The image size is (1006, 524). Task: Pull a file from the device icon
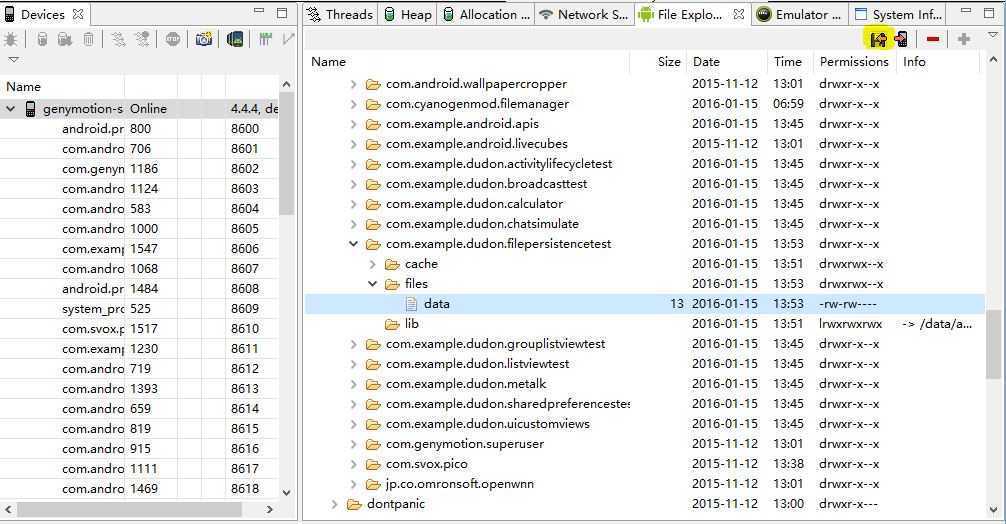coord(878,39)
